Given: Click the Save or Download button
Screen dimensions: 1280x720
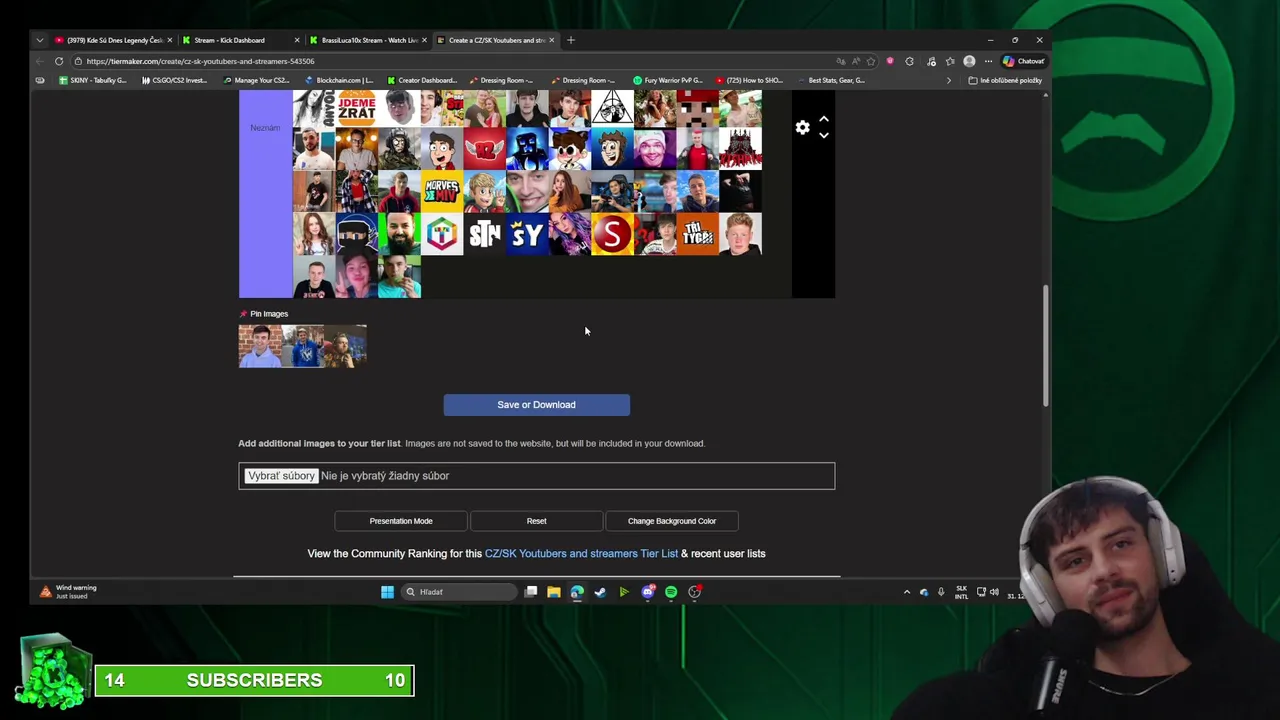Looking at the screenshot, I should point(536,405).
